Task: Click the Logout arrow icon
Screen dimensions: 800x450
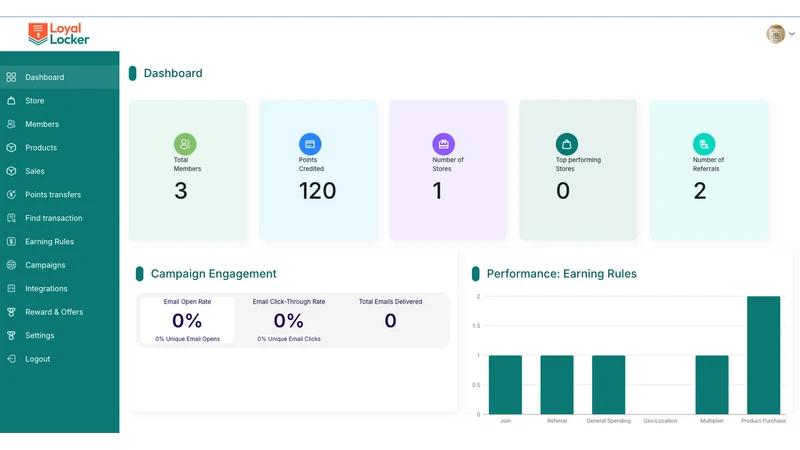Action: [11, 359]
